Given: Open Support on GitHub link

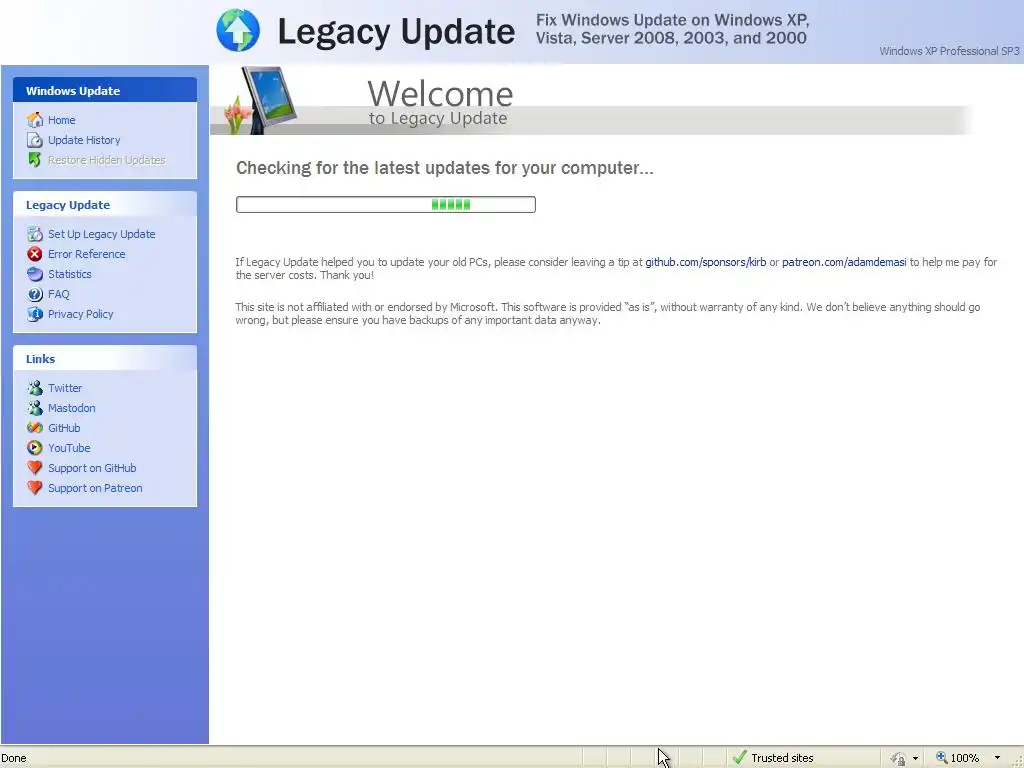Looking at the screenshot, I should click(x=92, y=468).
